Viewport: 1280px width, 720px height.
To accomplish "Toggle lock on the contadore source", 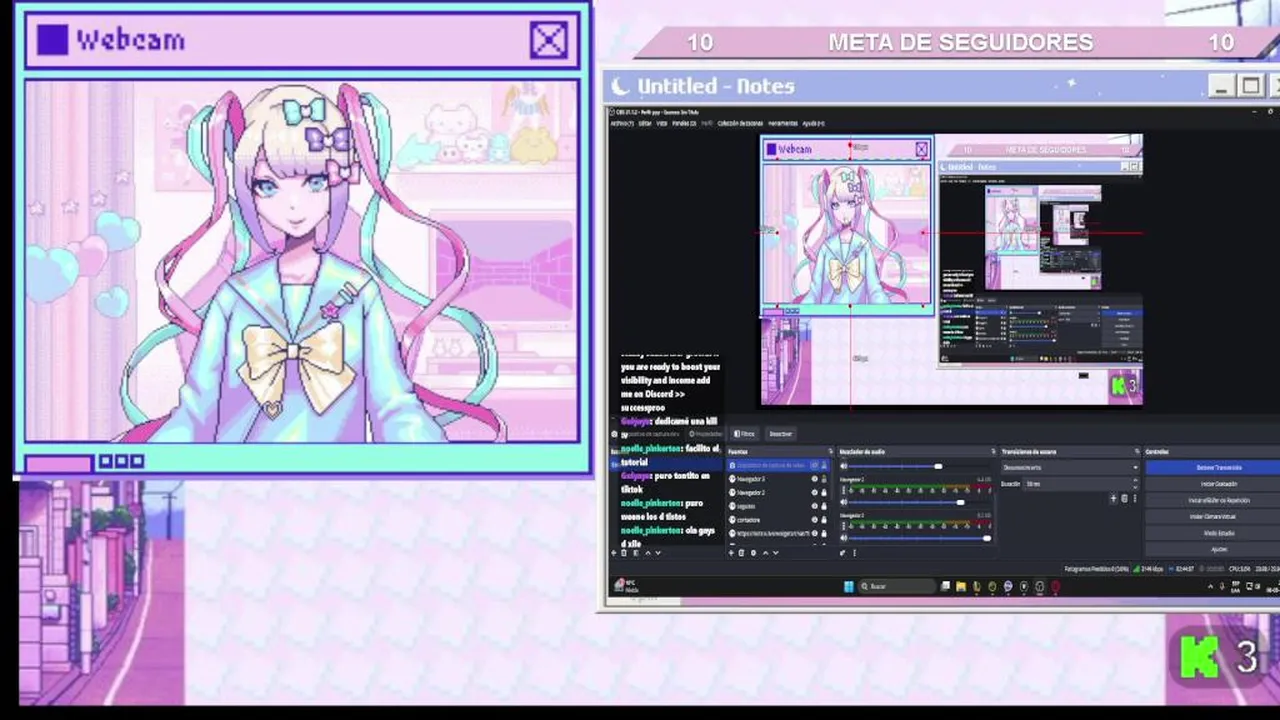I will [x=824, y=520].
